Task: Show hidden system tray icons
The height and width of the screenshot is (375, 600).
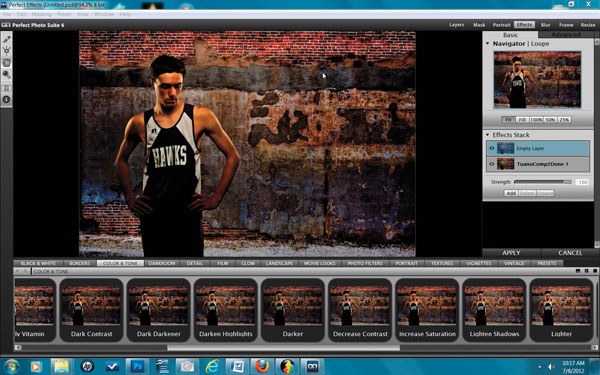Action: click(x=540, y=367)
